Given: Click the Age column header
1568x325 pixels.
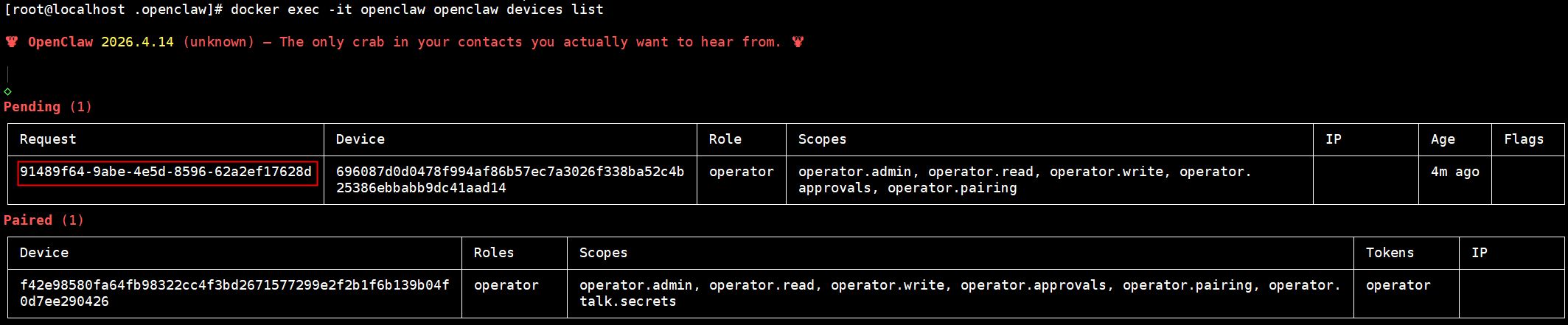Looking at the screenshot, I should (x=1443, y=139).
